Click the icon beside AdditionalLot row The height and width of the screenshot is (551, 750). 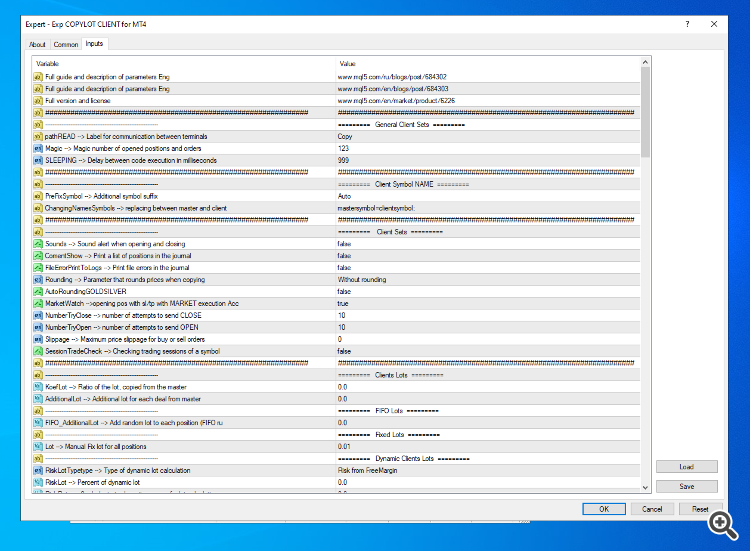point(38,399)
